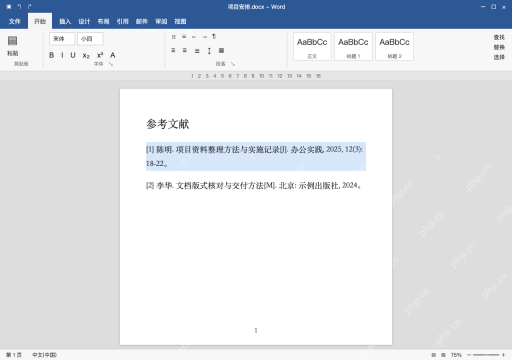
Task: Click the page number 1 in the footer
Action: pyautogui.click(x=256, y=330)
